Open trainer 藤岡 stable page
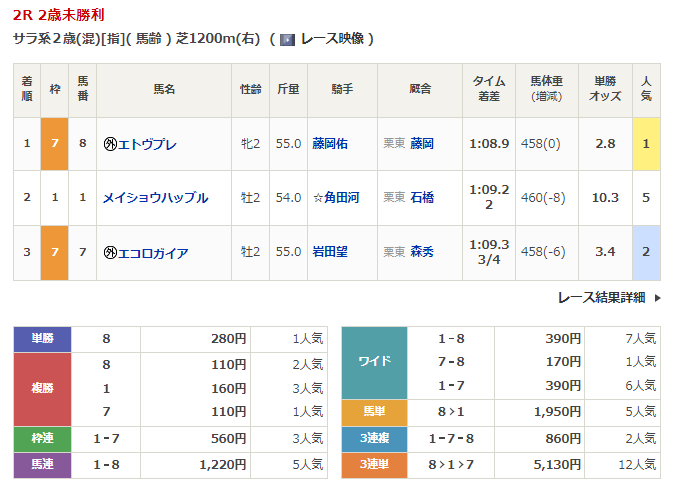This screenshot has width=673, height=486. [x=422, y=144]
